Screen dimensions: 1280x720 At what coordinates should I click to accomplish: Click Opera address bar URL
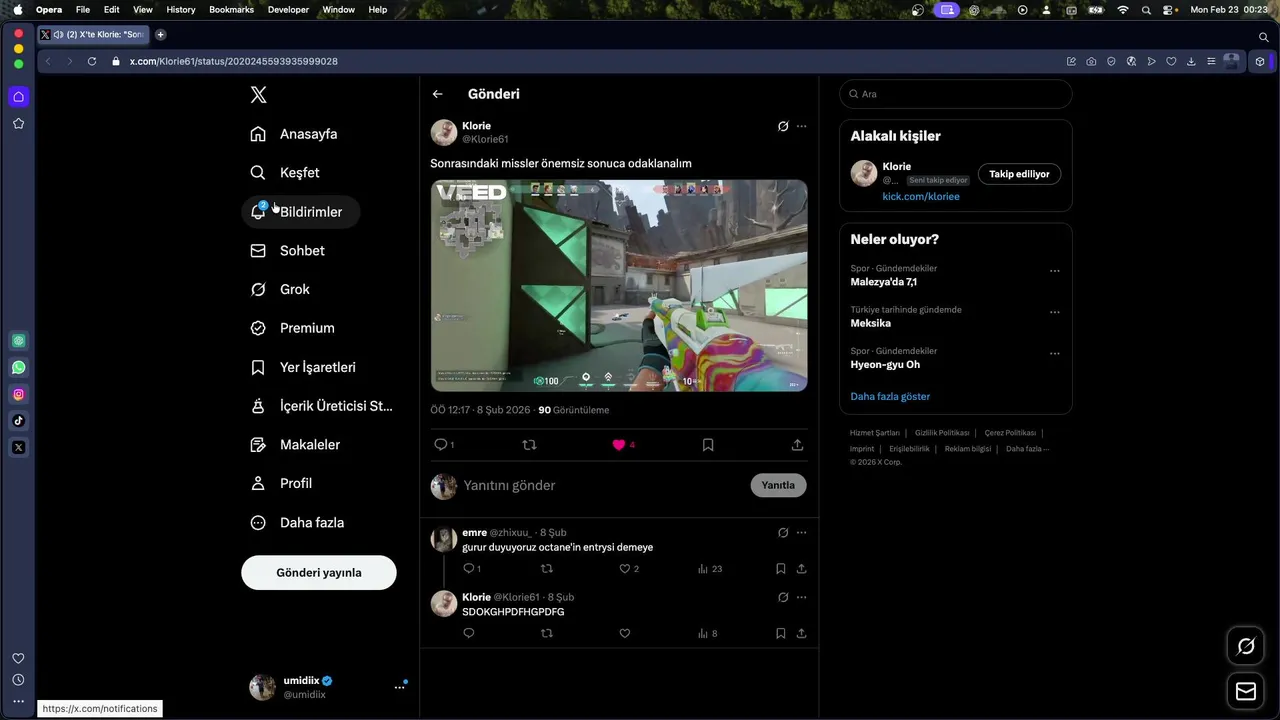[234, 61]
